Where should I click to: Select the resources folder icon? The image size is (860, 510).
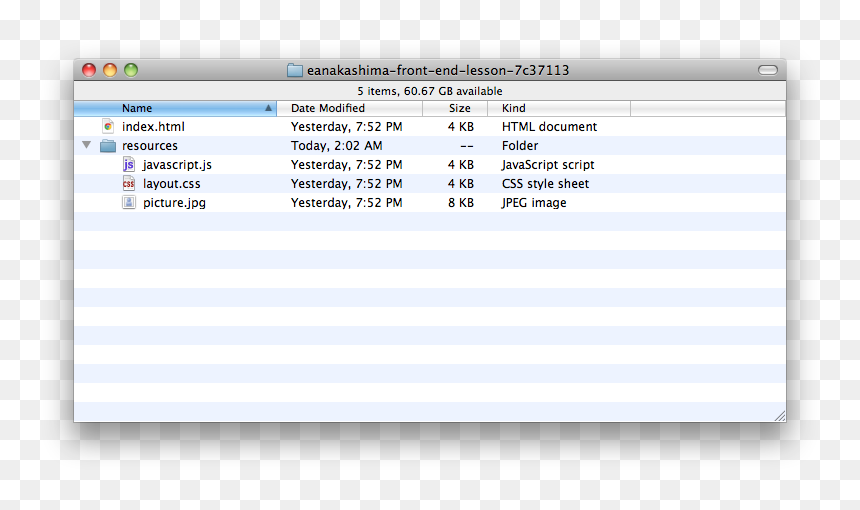pyautogui.click(x=108, y=146)
